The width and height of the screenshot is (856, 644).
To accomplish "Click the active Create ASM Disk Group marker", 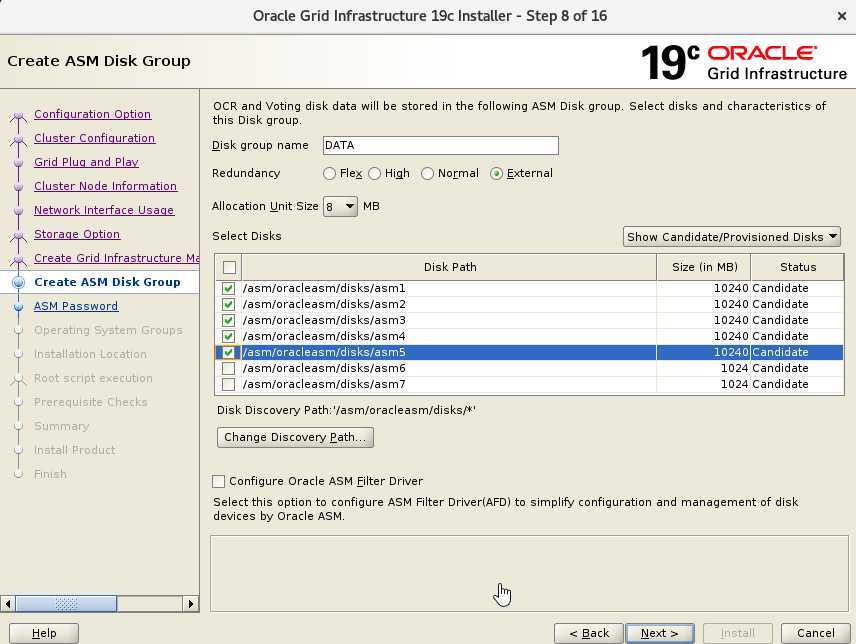I will (19, 282).
